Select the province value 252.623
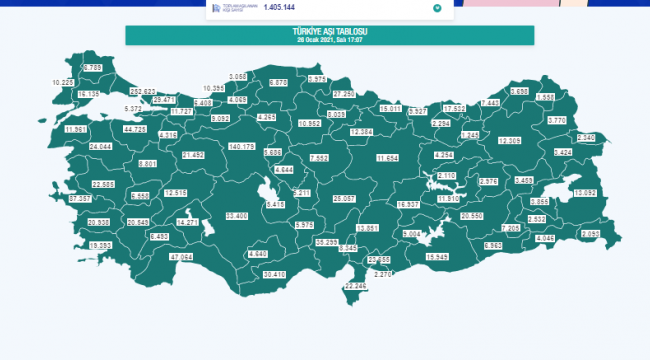The width and height of the screenshot is (650, 360). tap(143, 91)
